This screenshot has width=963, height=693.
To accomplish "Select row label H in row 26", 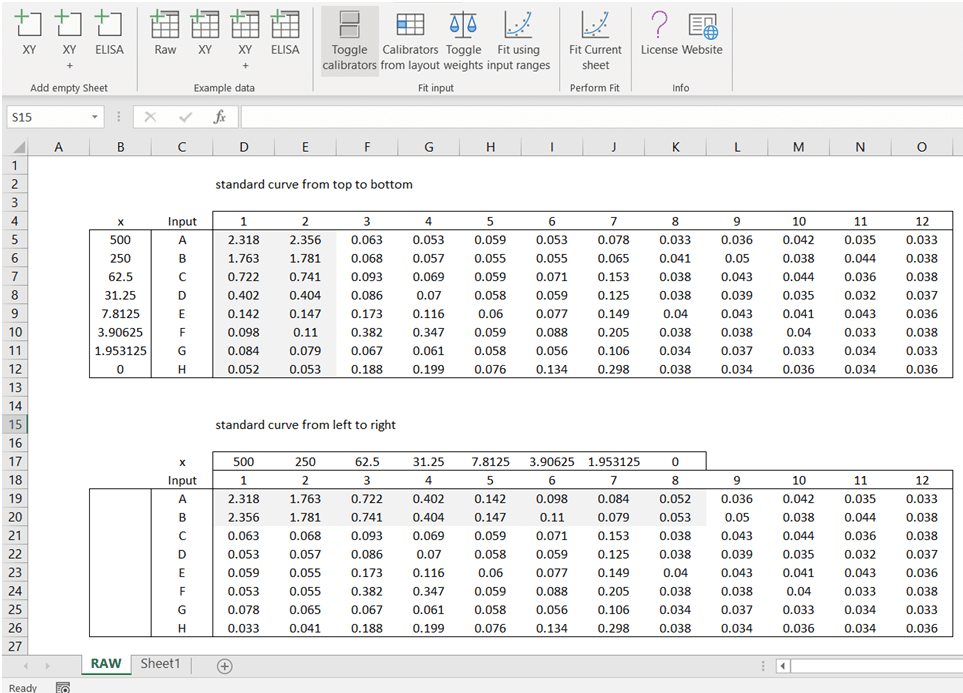I will (182, 628).
